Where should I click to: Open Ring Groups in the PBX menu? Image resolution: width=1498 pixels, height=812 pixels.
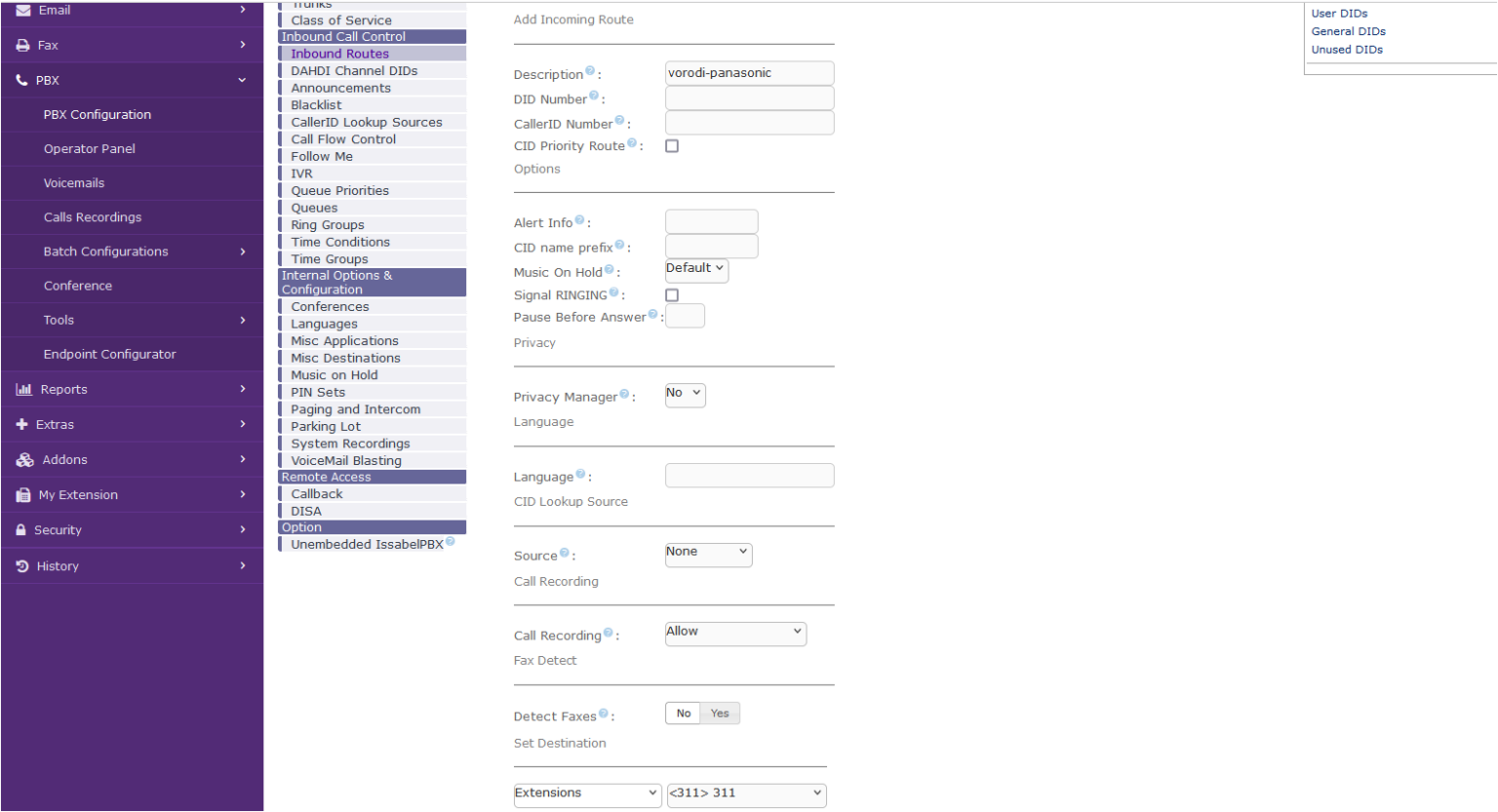[328, 225]
